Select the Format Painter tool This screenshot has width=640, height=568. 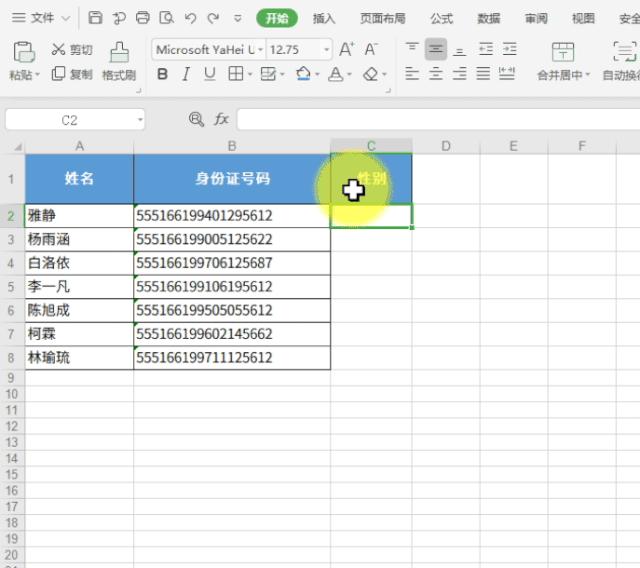119,62
